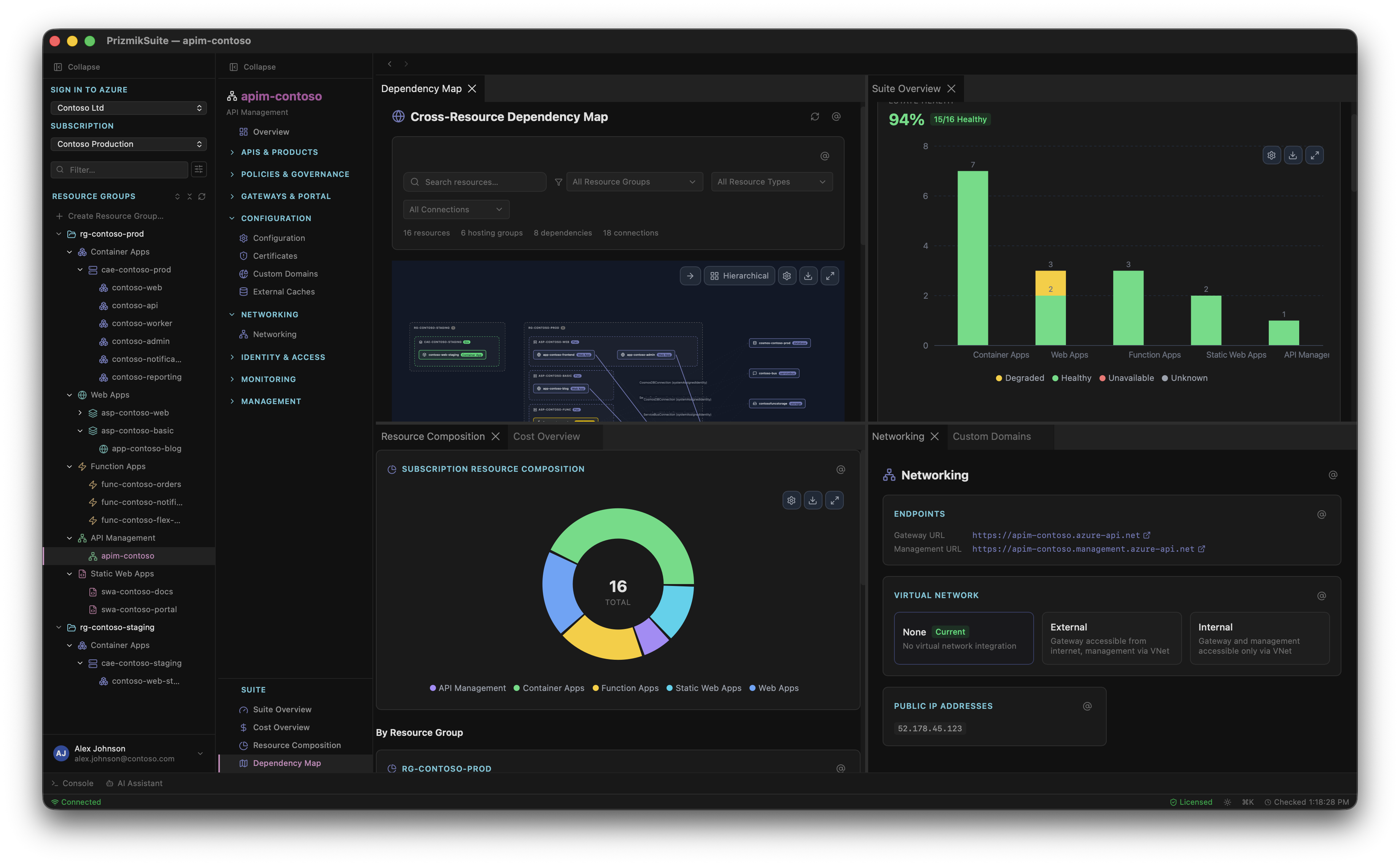This screenshot has width=1400, height=866.
Task: Collapse rg-contoso-prod resource group
Action: coord(59,234)
